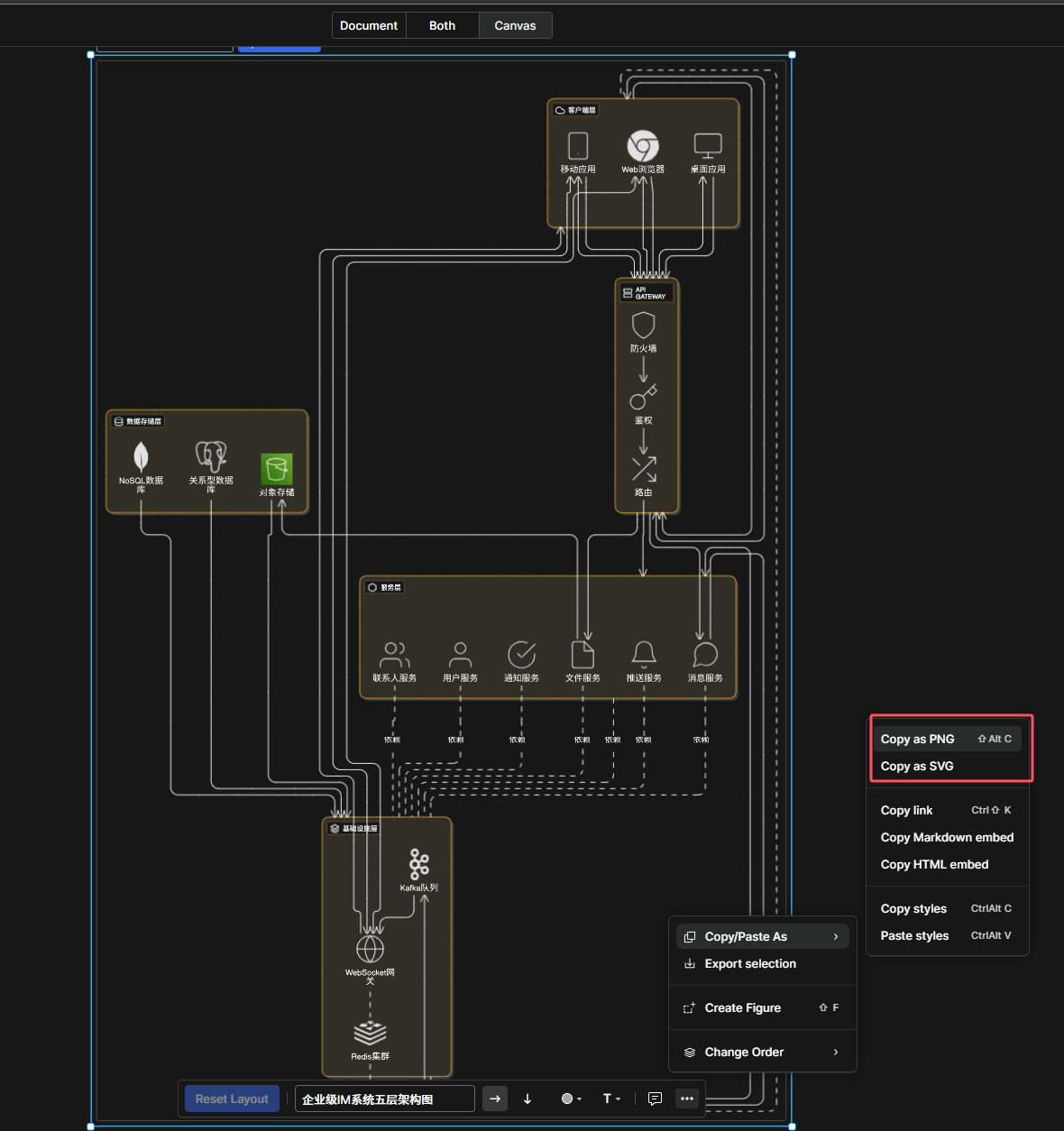
Task: Click the Change Order layers icon
Action: tap(690, 1052)
